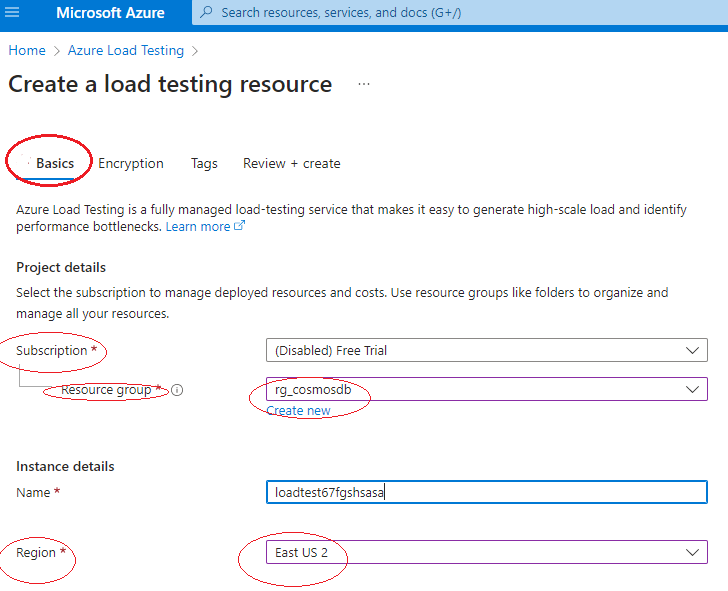Open the Learn more link
Viewport: 728px width, 591px height.
[x=198, y=227]
